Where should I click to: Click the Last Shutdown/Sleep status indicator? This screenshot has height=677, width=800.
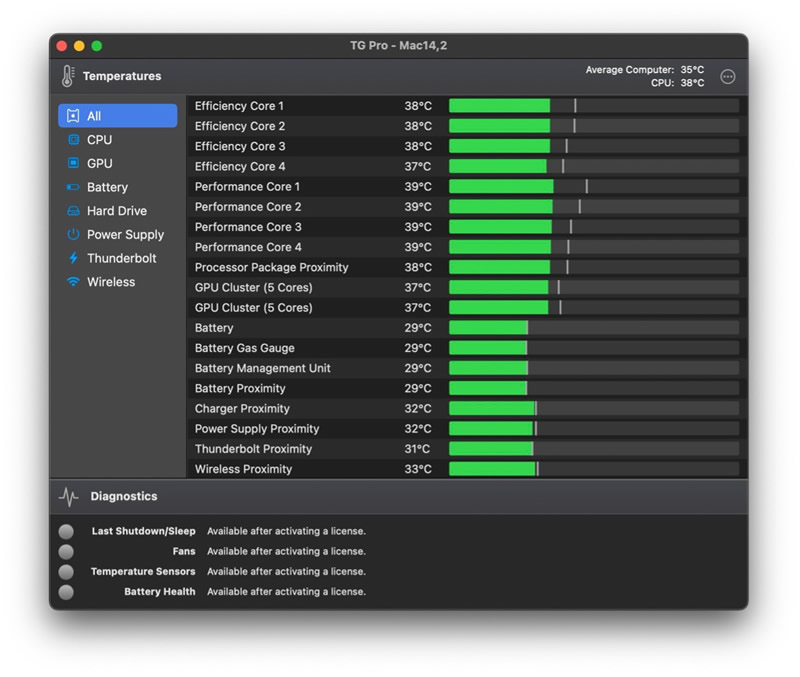click(66, 532)
